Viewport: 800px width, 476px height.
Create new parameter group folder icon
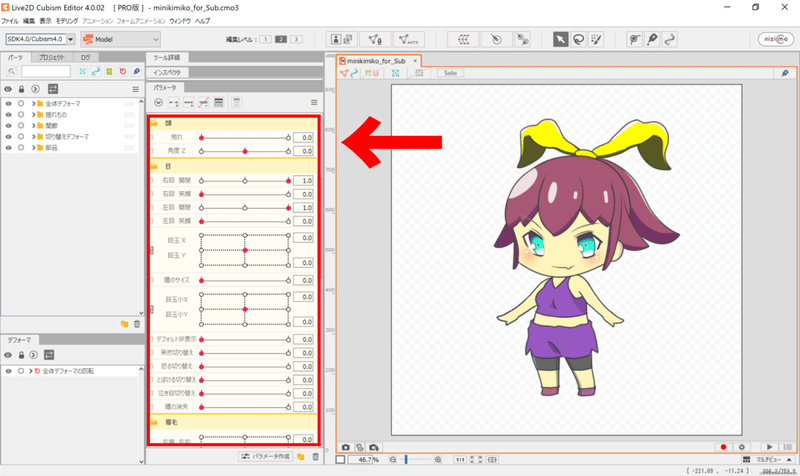click(301, 457)
